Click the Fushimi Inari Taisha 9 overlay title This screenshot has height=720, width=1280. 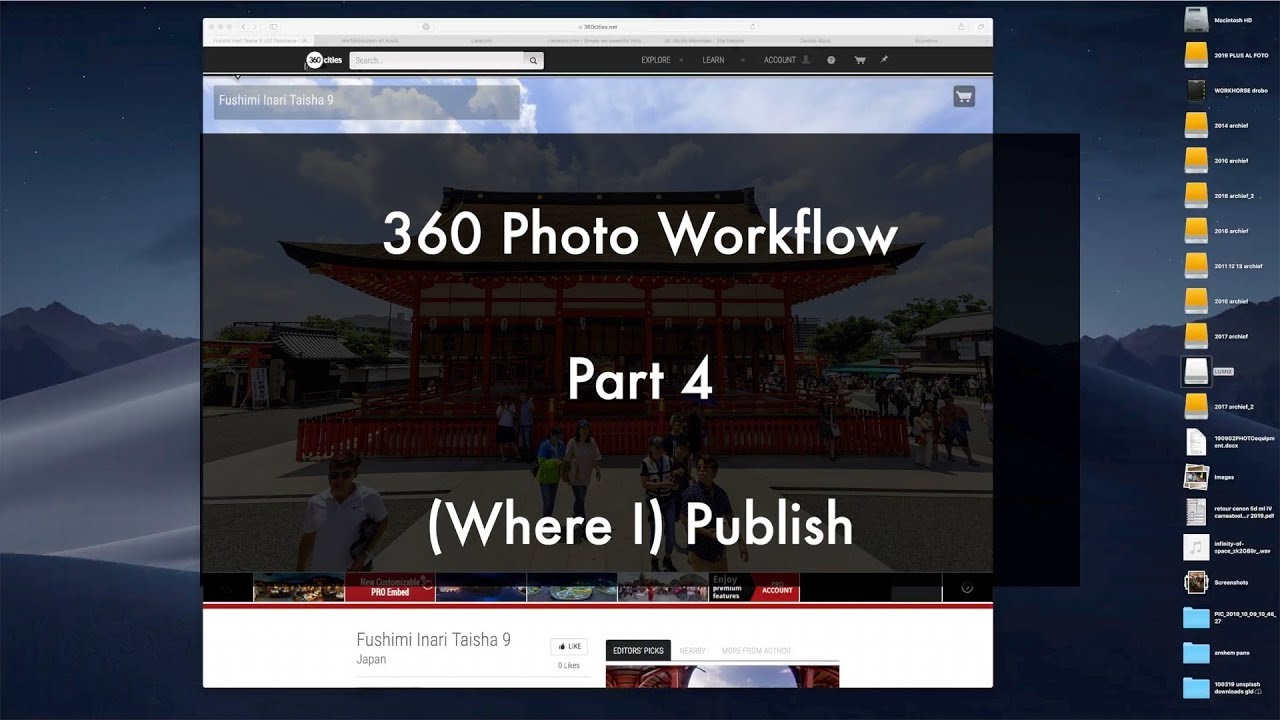[x=276, y=101]
